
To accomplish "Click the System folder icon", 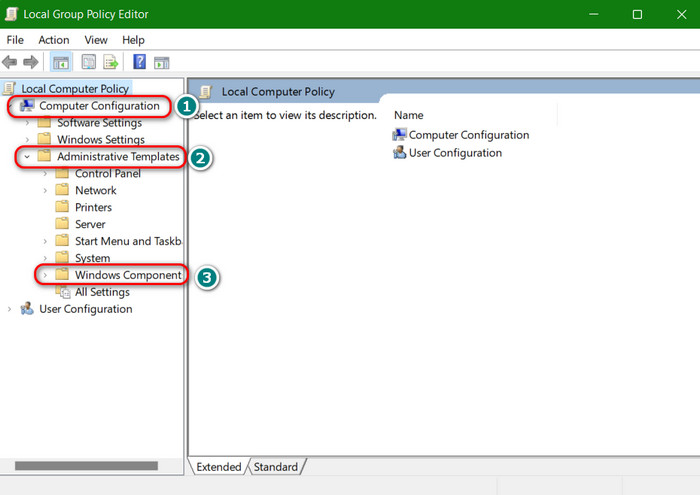I will [62, 258].
